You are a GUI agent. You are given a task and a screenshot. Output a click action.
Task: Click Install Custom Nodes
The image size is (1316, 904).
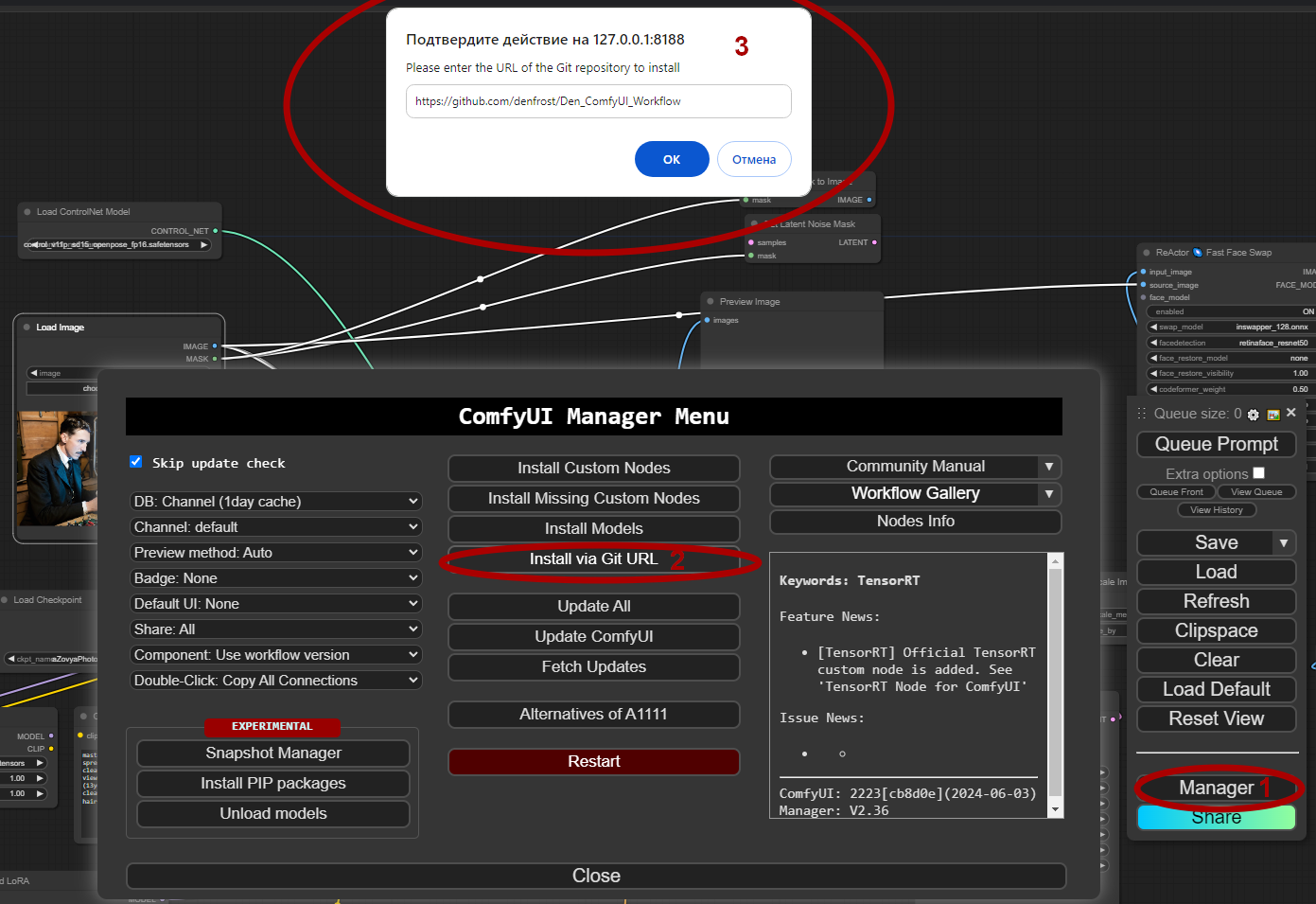594,468
